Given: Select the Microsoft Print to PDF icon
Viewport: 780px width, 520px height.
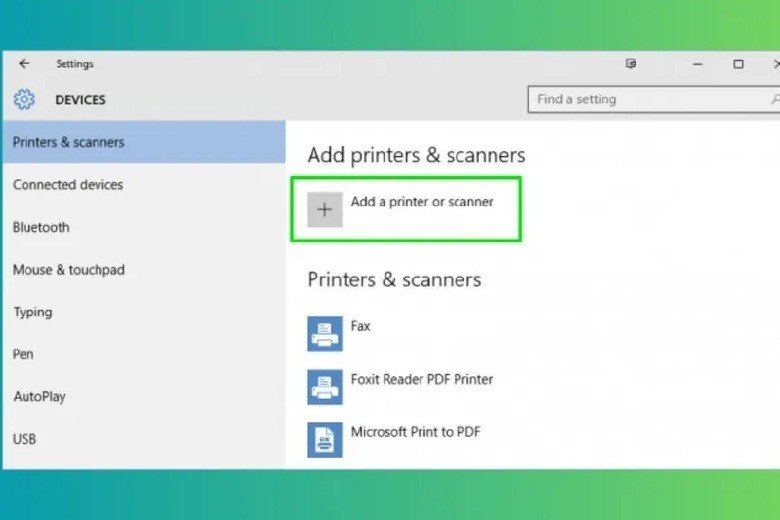Looking at the screenshot, I should [325, 440].
